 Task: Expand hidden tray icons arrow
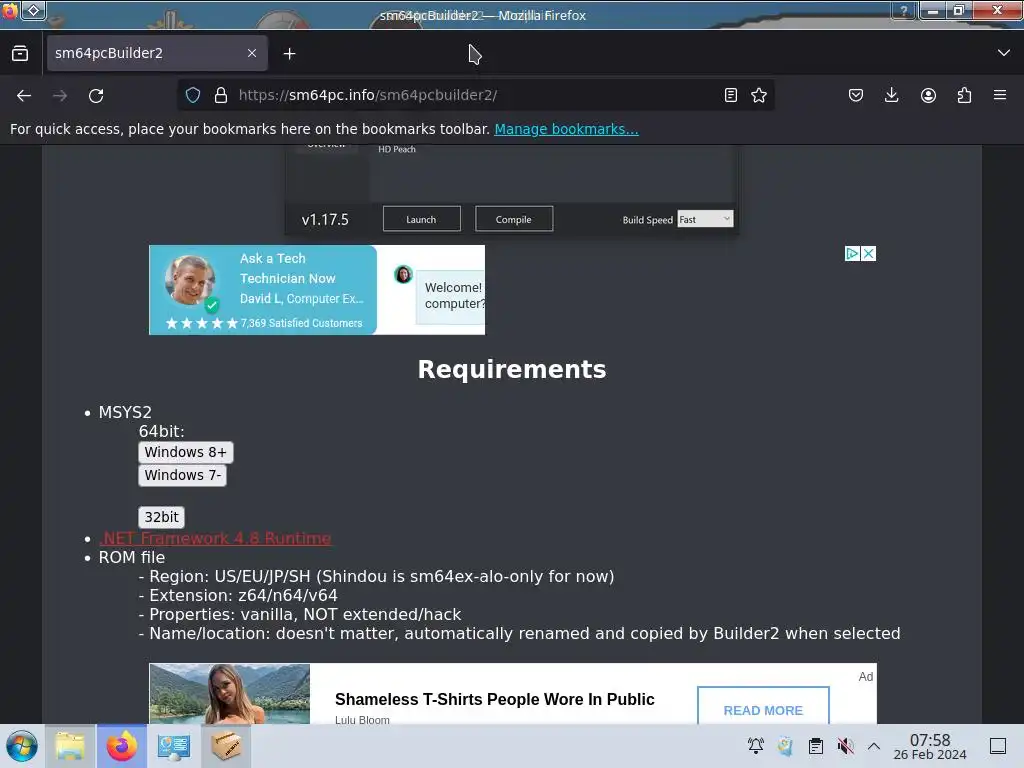click(874, 746)
